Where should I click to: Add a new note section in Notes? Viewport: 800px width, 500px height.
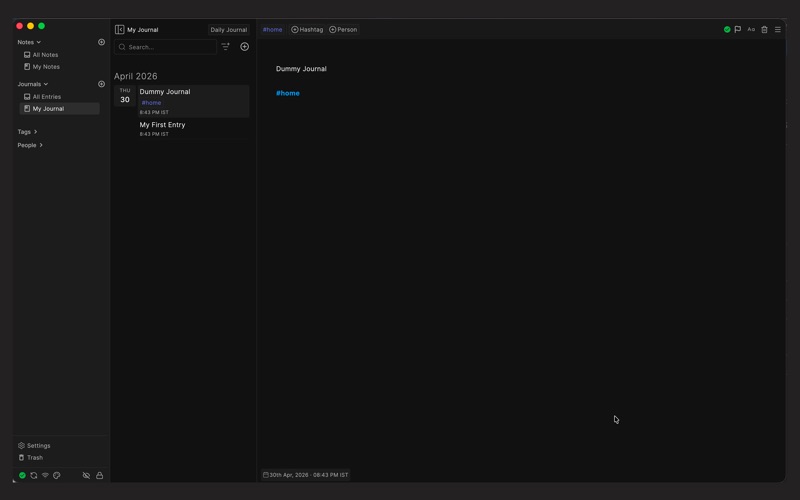tap(102, 42)
